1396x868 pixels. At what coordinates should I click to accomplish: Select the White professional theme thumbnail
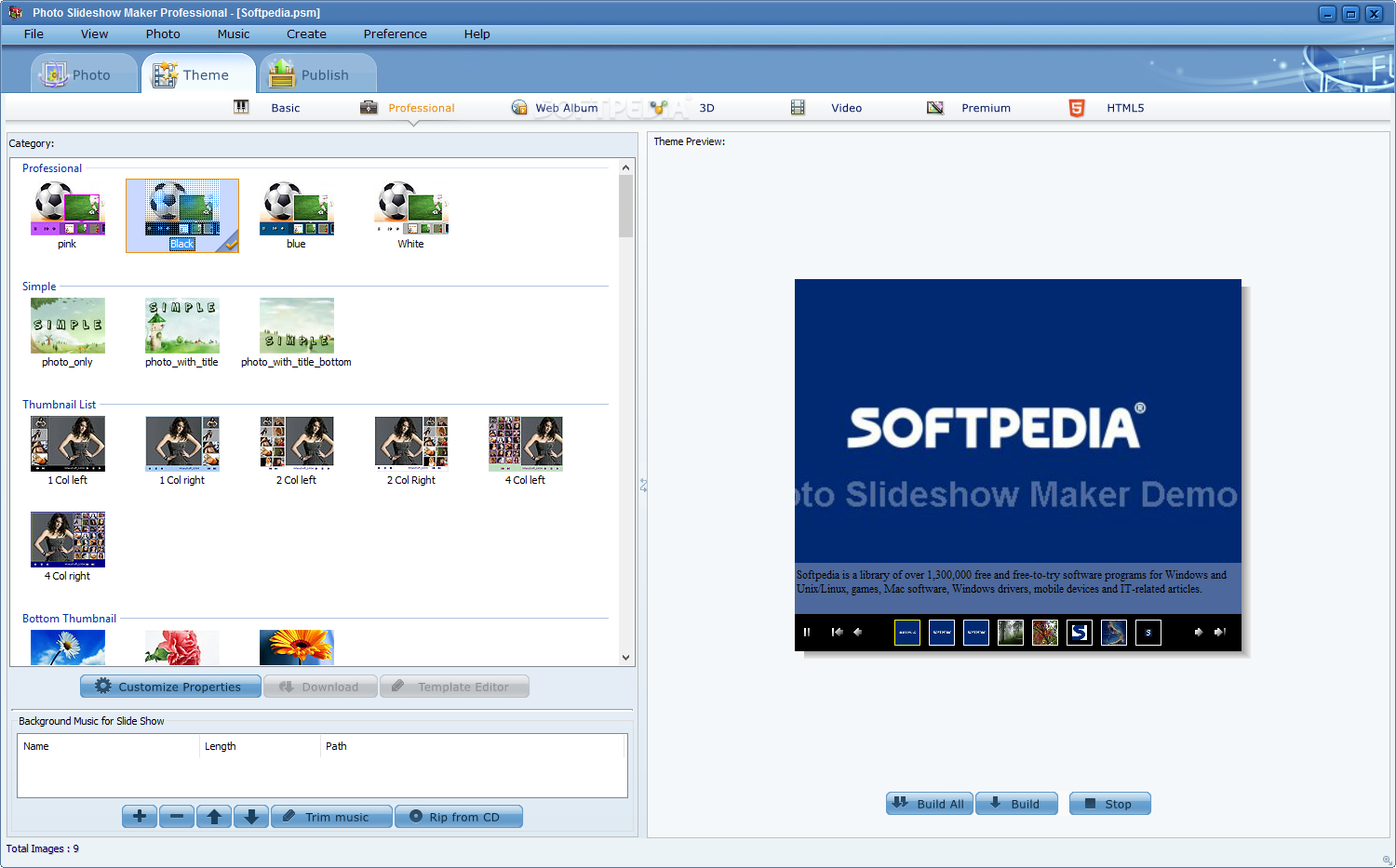(x=410, y=208)
